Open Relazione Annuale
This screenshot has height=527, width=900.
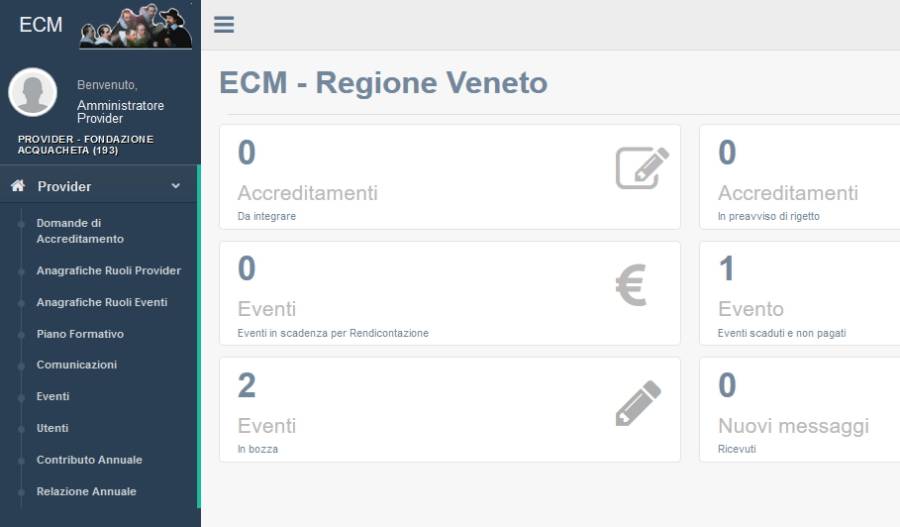pyautogui.click(x=86, y=492)
